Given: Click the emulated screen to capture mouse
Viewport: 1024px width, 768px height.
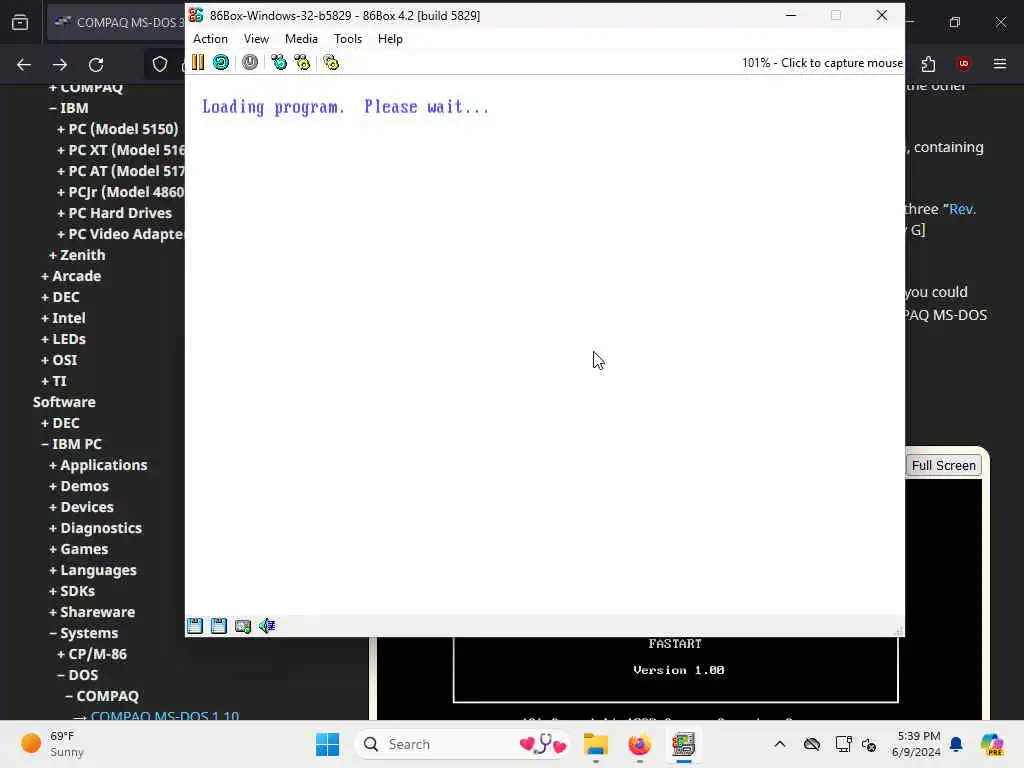Looking at the screenshot, I should 545,345.
